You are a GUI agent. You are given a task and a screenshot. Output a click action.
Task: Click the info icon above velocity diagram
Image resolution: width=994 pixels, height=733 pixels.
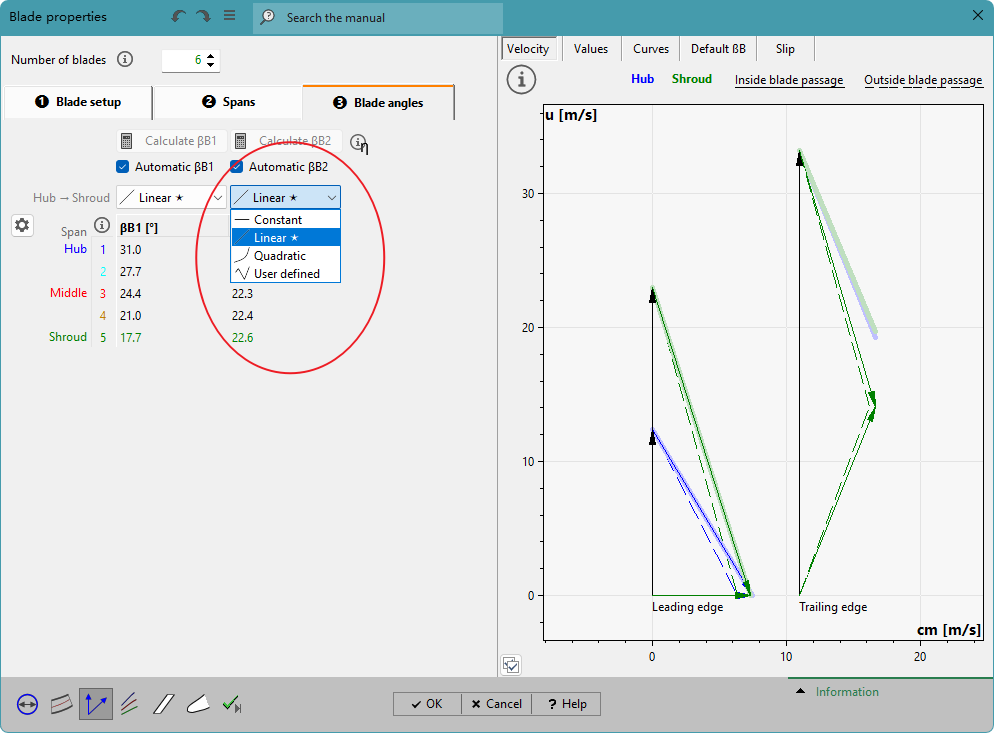[521, 80]
